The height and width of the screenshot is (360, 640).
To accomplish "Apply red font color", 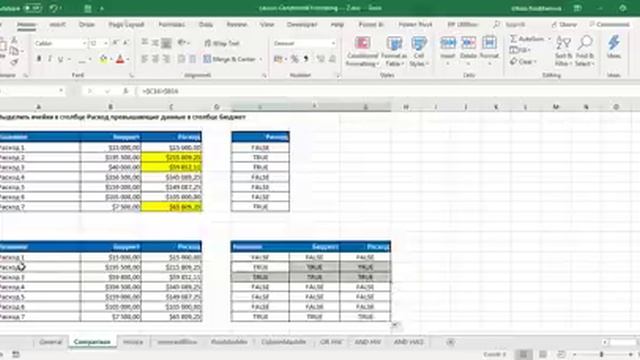I will coord(120,59).
